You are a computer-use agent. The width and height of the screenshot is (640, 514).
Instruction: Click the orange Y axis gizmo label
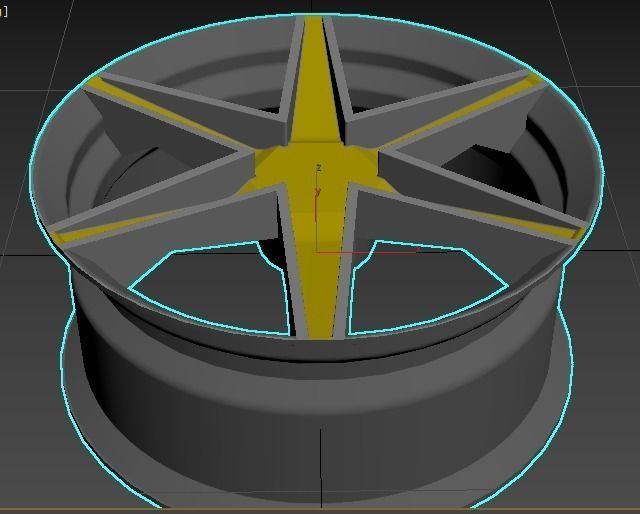click(x=318, y=191)
